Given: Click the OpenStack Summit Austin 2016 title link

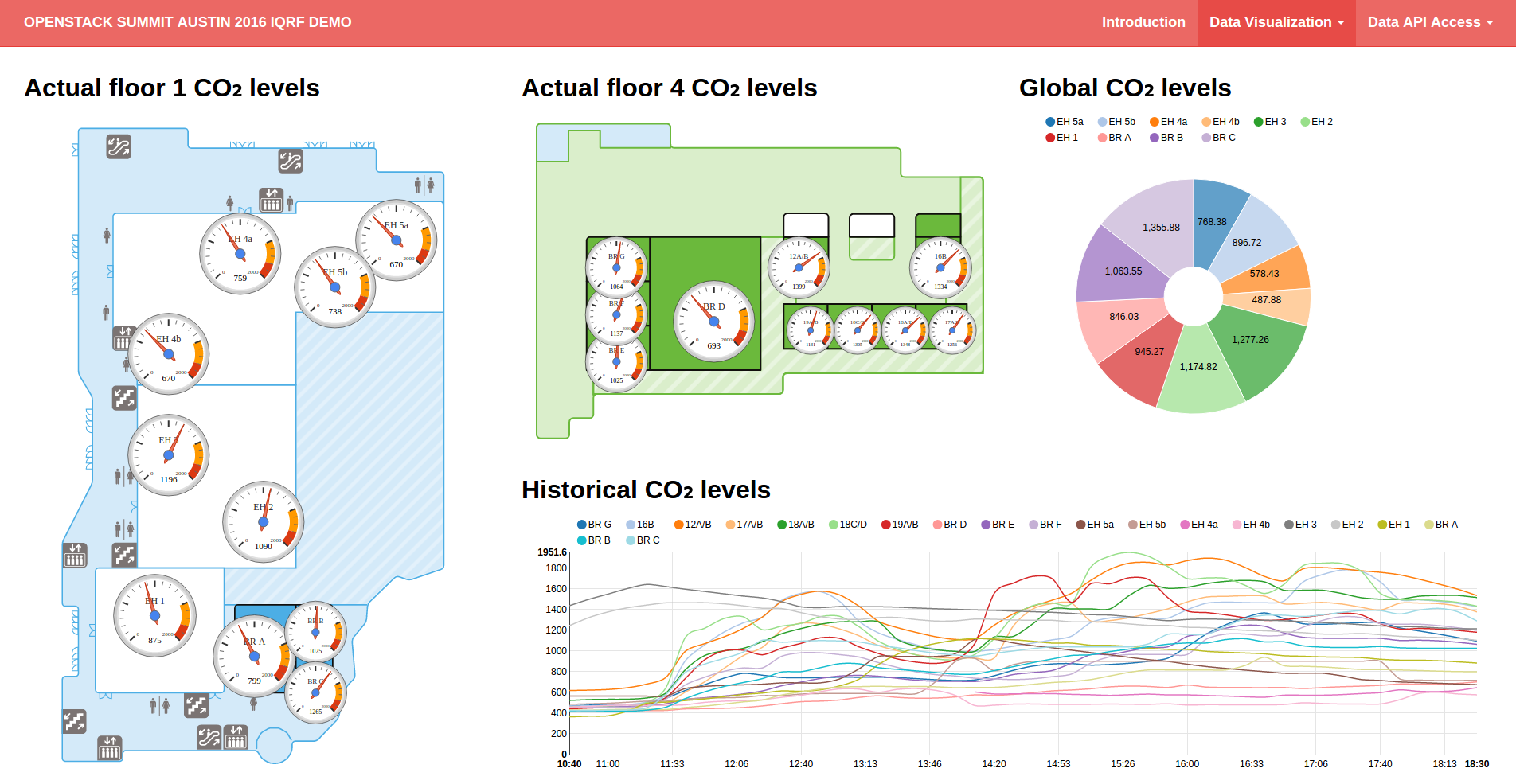Looking at the screenshot, I should point(188,22).
